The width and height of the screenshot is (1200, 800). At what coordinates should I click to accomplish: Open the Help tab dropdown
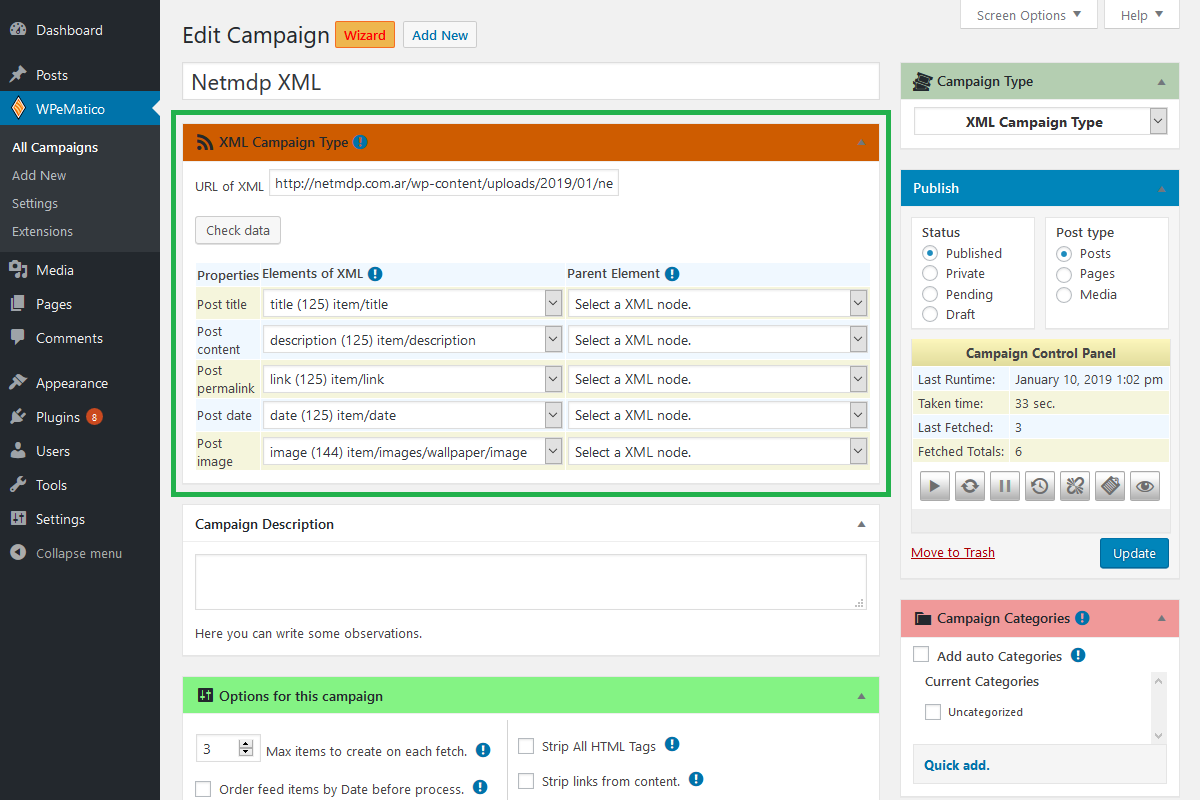point(1142,15)
